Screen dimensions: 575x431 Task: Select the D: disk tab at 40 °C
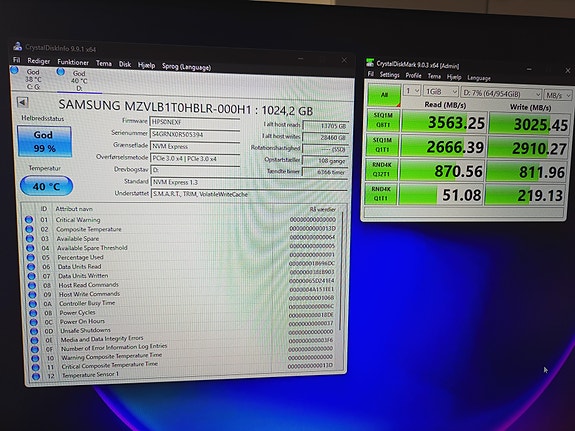tap(78, 80)
